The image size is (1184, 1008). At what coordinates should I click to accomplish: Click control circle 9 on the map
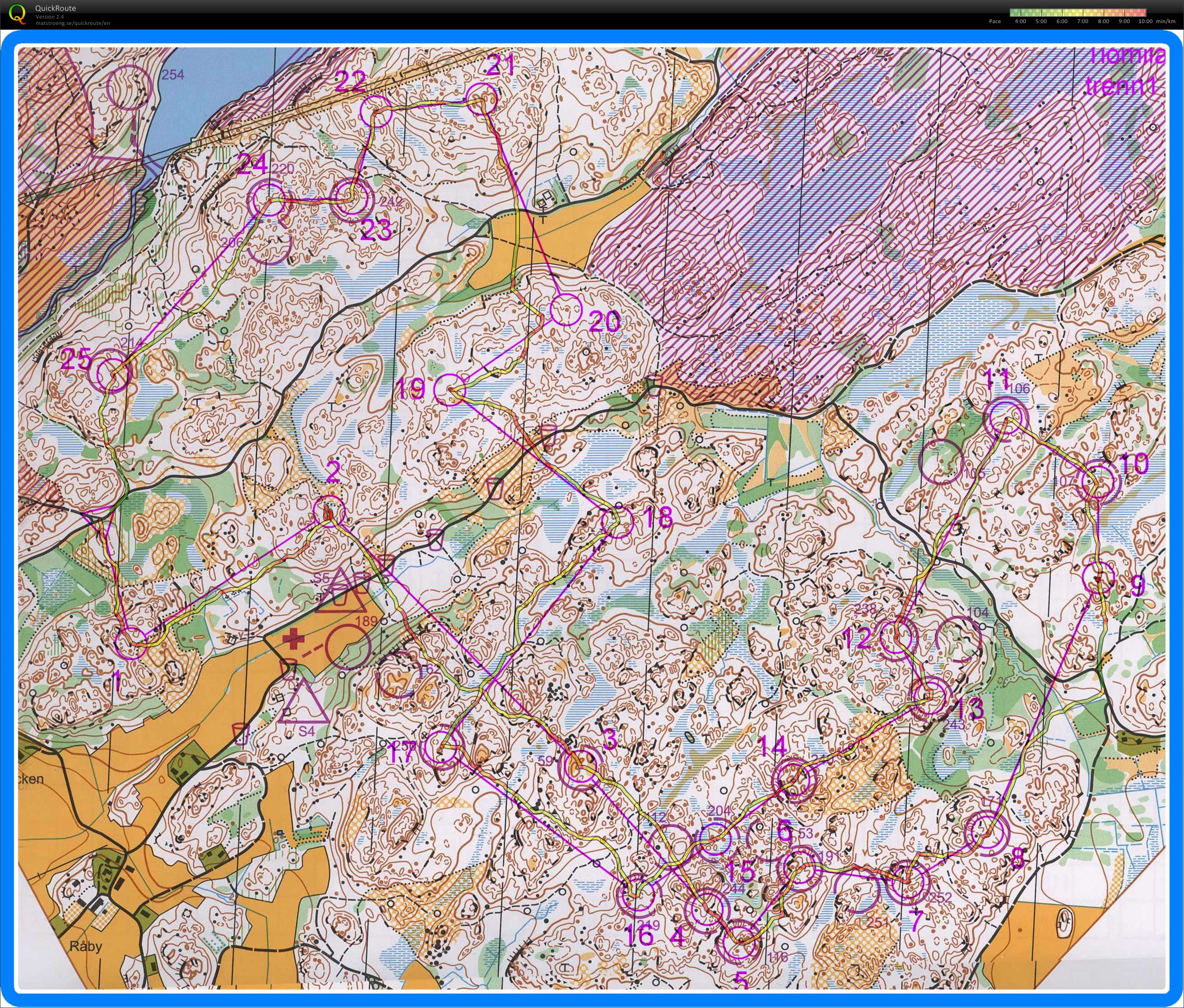1099,578
